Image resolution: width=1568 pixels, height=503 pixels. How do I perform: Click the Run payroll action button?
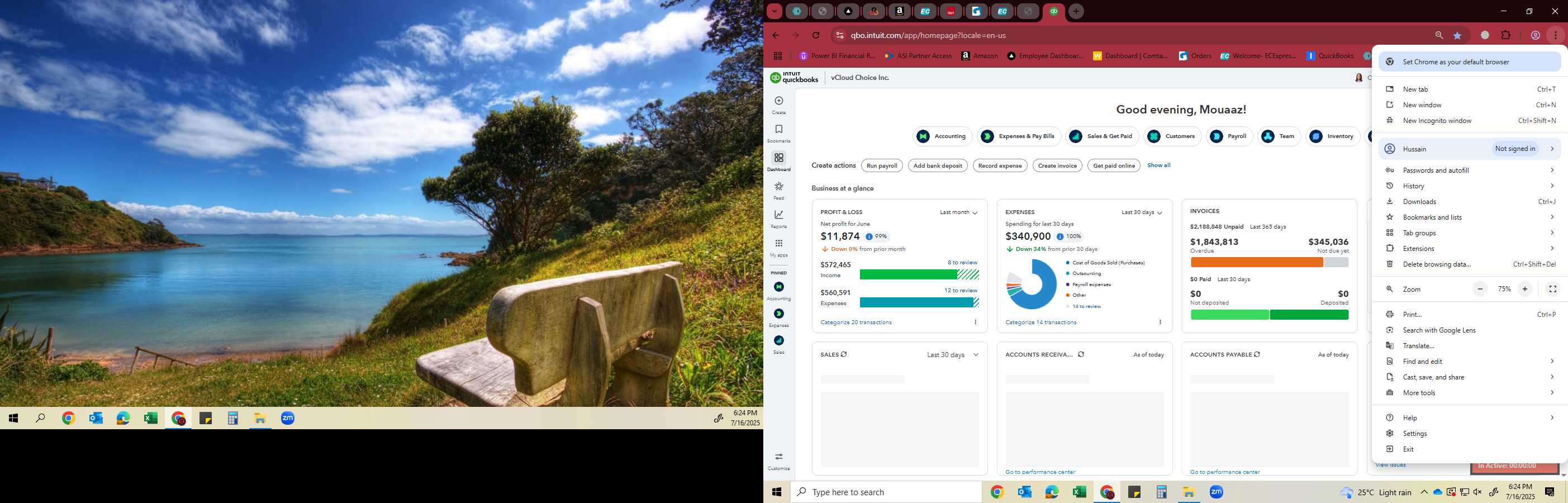click(881, 165)
